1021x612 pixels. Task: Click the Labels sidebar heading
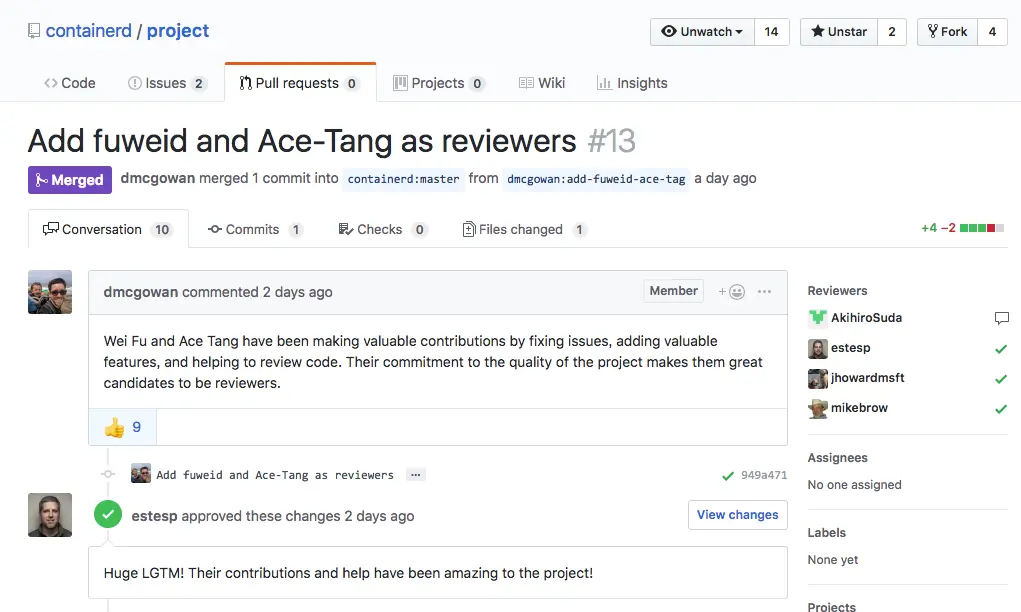point(826,533)
